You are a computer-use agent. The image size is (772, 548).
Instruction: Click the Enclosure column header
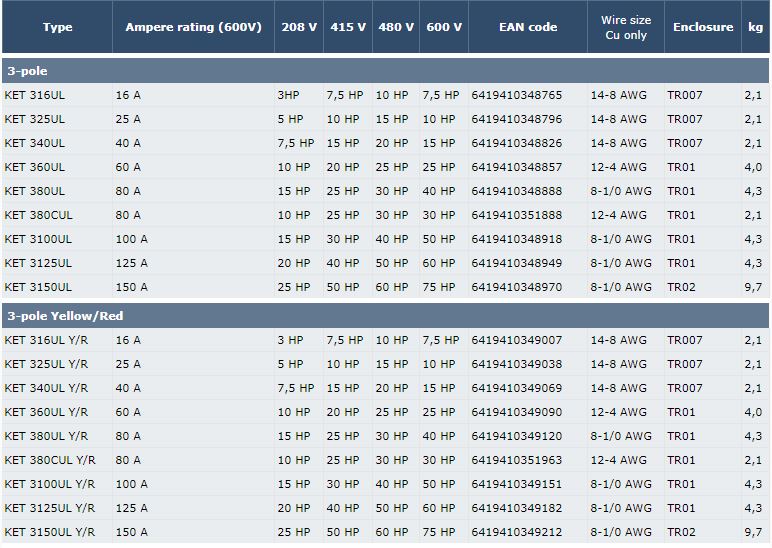pyautogui.click(x=703, y=27)
